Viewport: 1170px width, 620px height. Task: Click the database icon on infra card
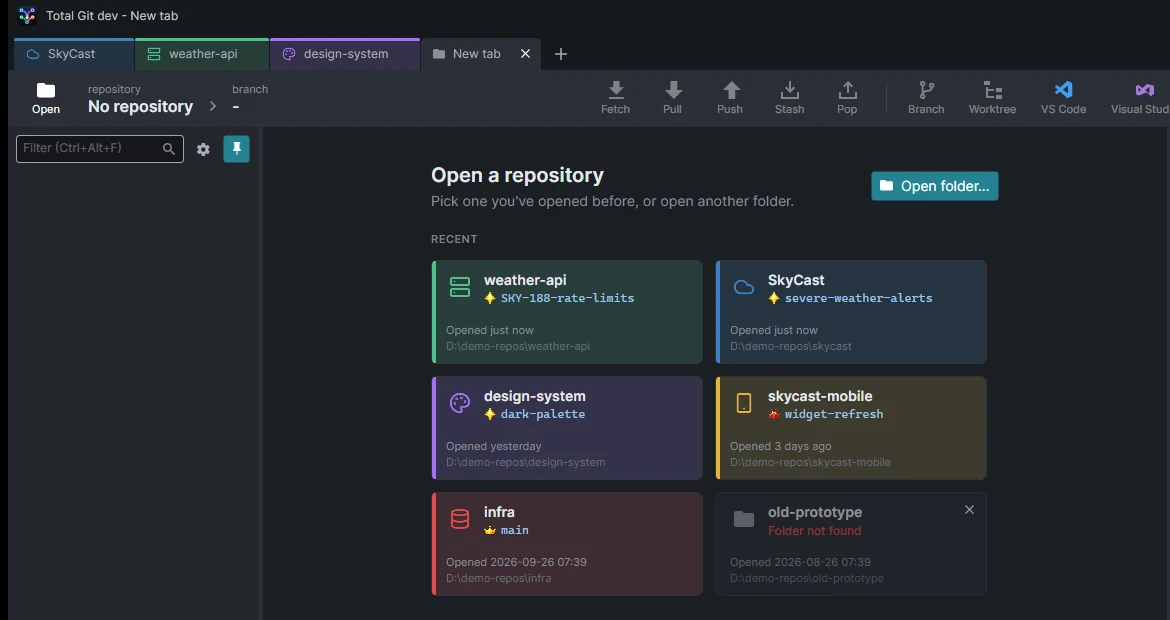460,519
